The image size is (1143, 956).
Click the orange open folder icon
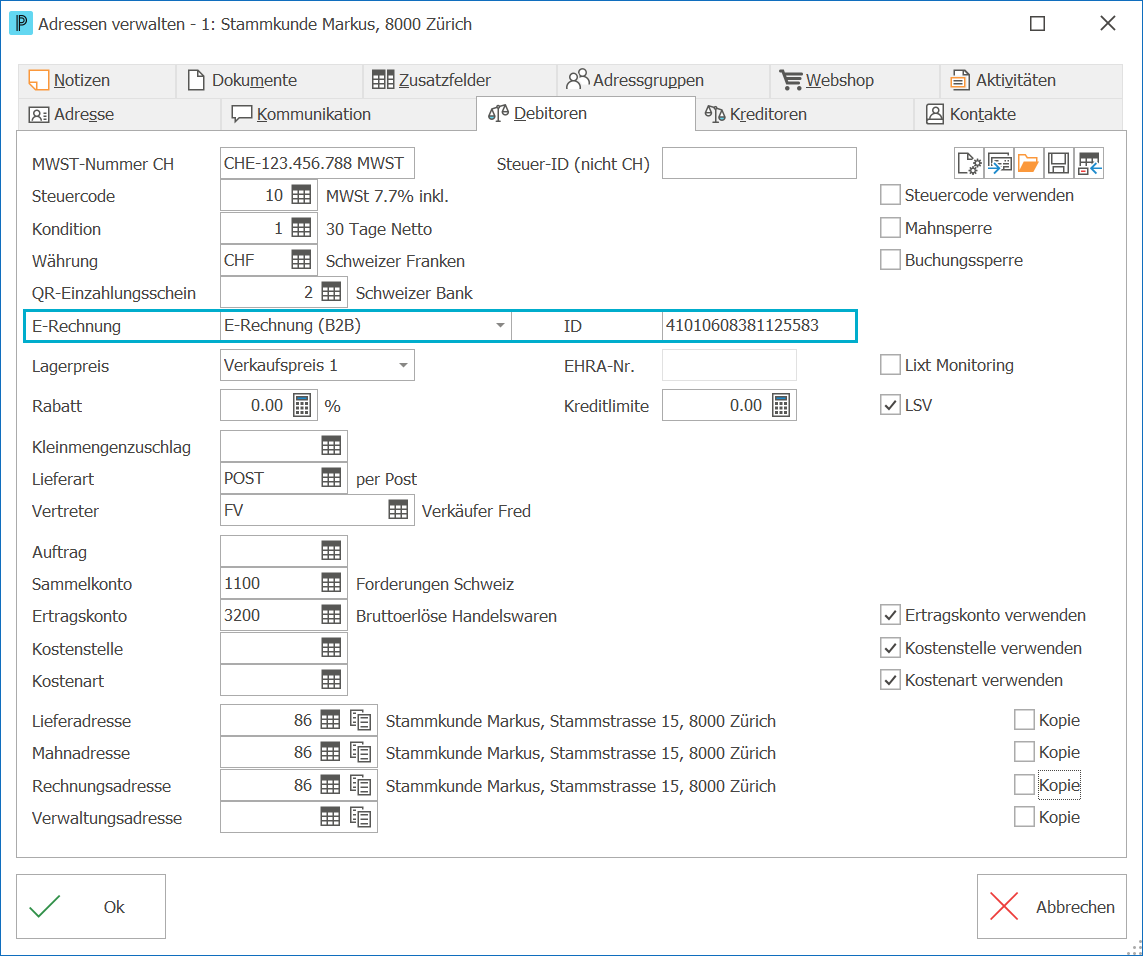coord(1029,163)
